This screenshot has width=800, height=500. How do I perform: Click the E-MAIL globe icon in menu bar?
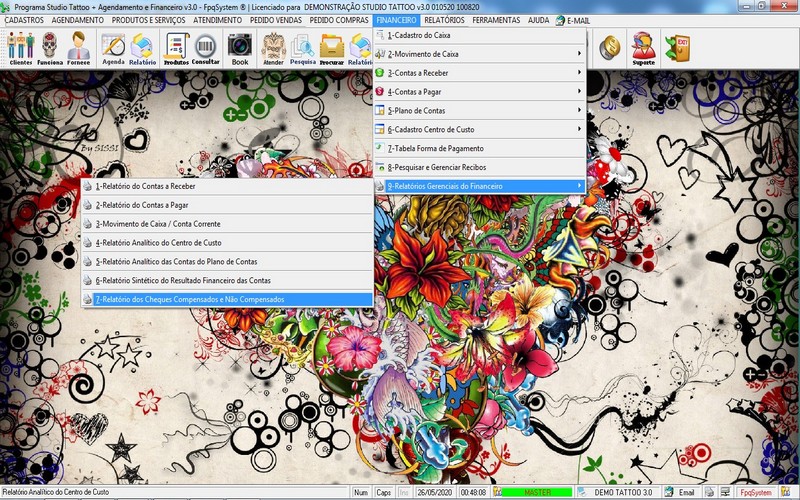click(560, 20)
